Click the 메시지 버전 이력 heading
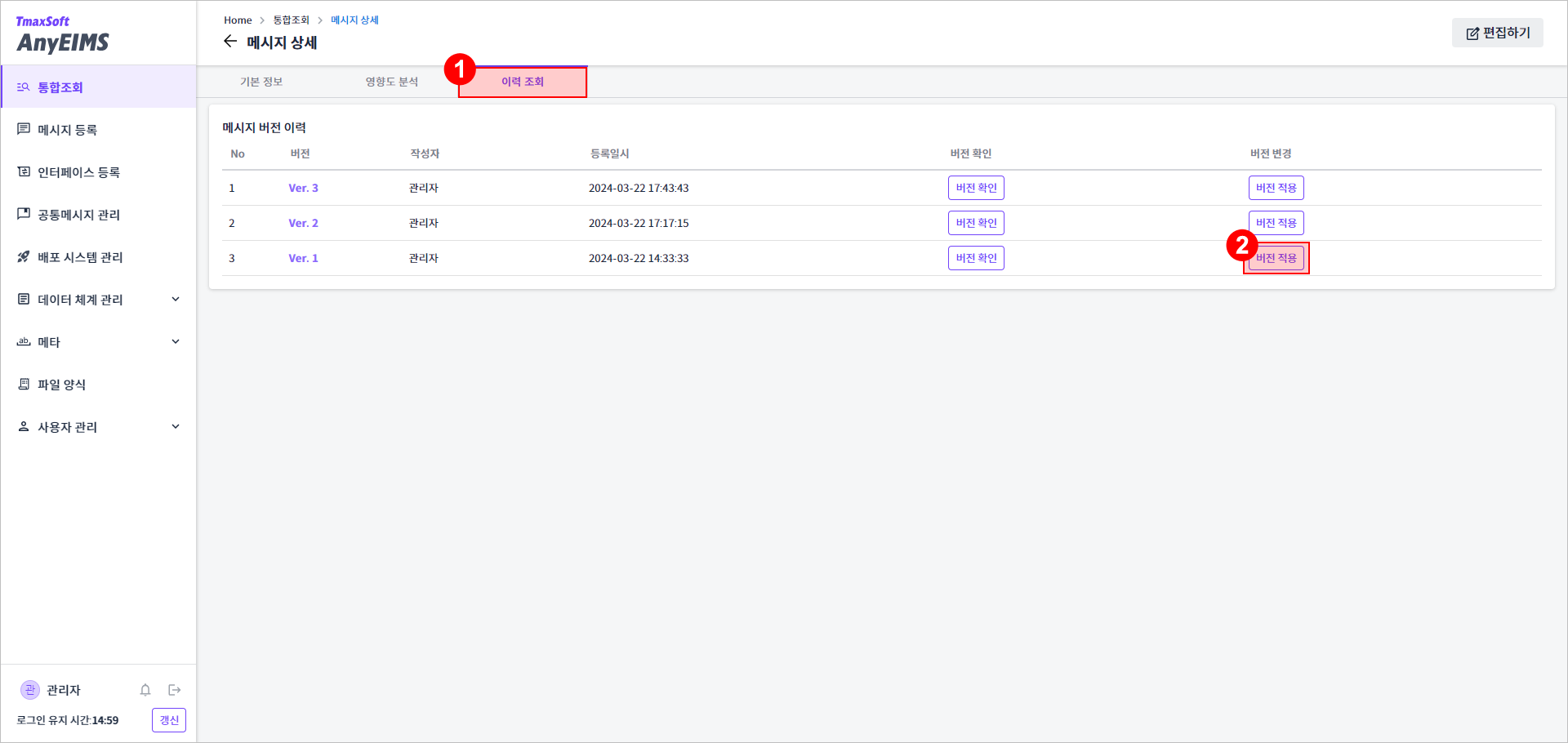Screen dimensions: 1568x743 [264, 127]
